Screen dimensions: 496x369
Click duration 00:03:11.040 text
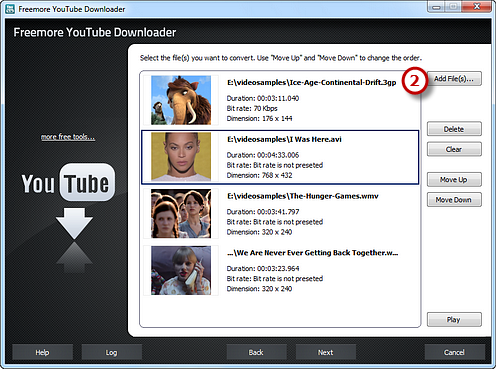click(263, 98)
